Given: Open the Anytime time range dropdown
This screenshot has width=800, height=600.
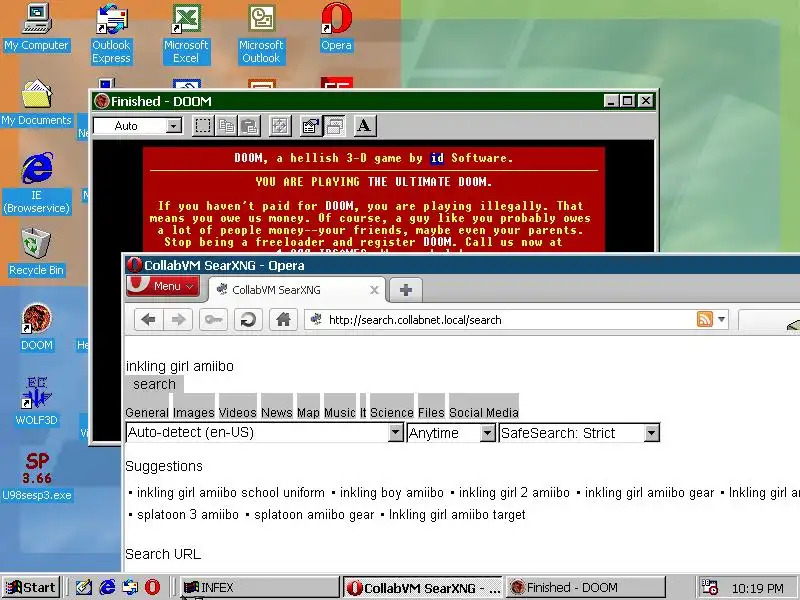Looking at the screenshot, I should coord(451,433).
